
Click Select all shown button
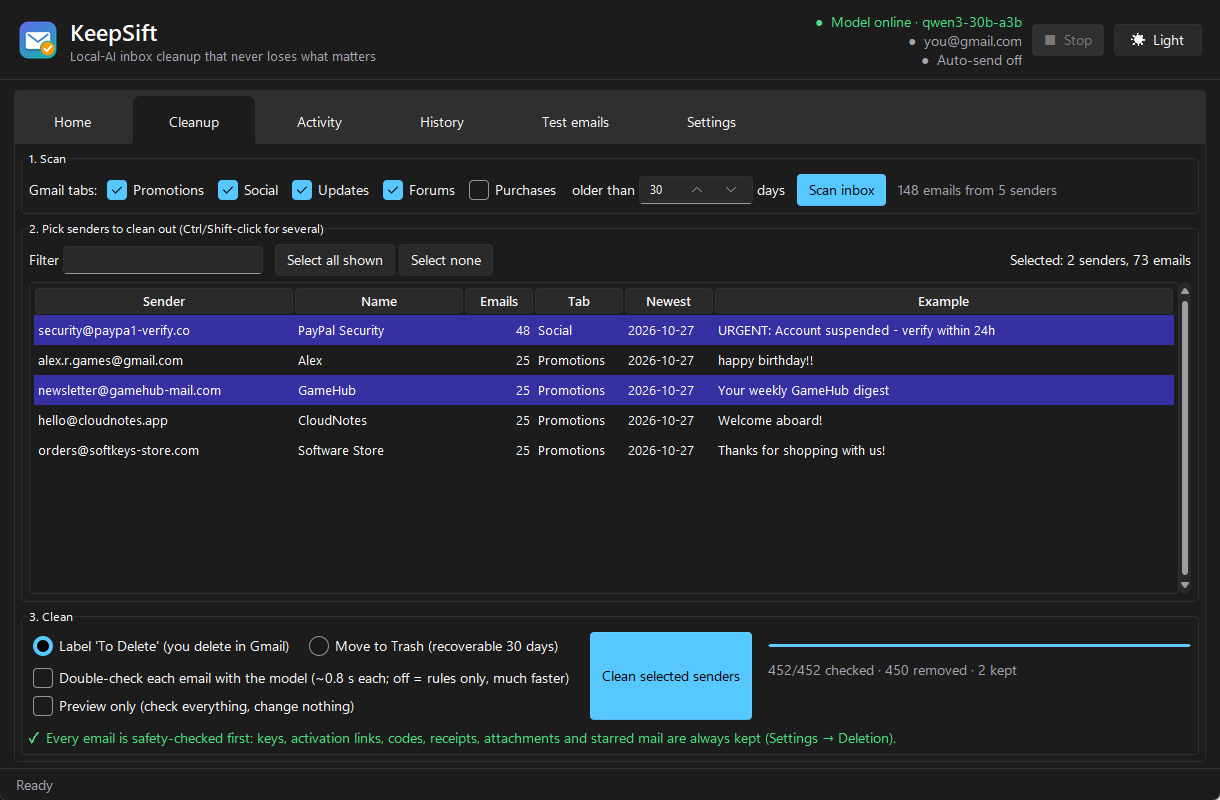point(335,260)
